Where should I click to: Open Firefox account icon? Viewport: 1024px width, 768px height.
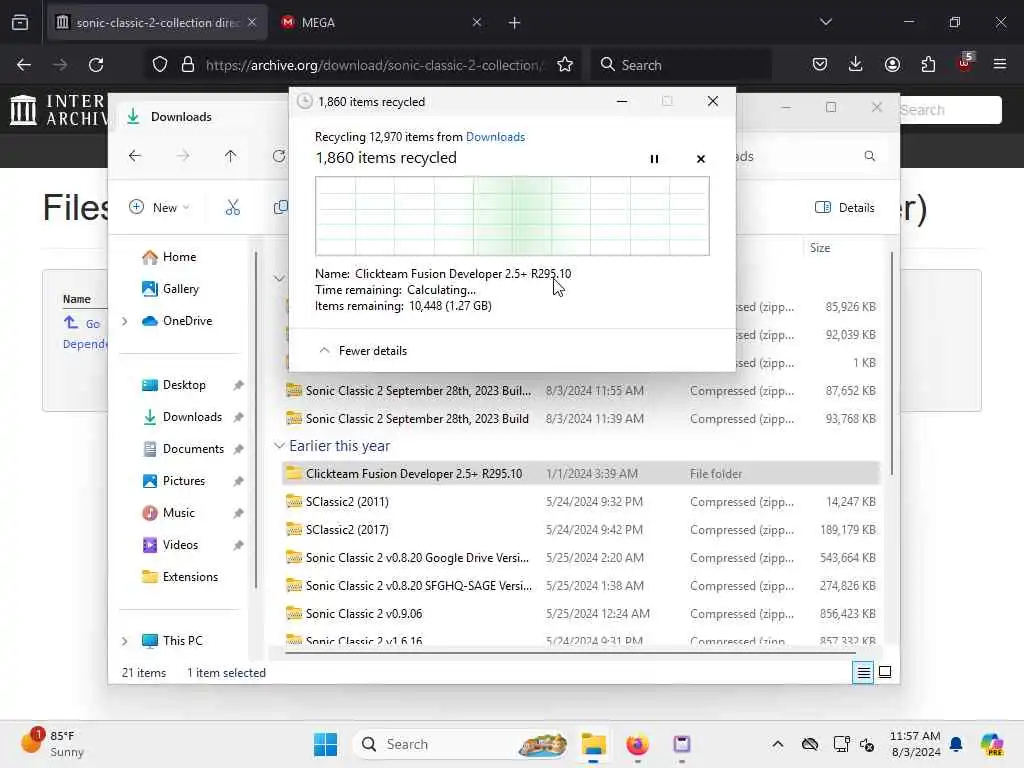[x=892, y=64]
